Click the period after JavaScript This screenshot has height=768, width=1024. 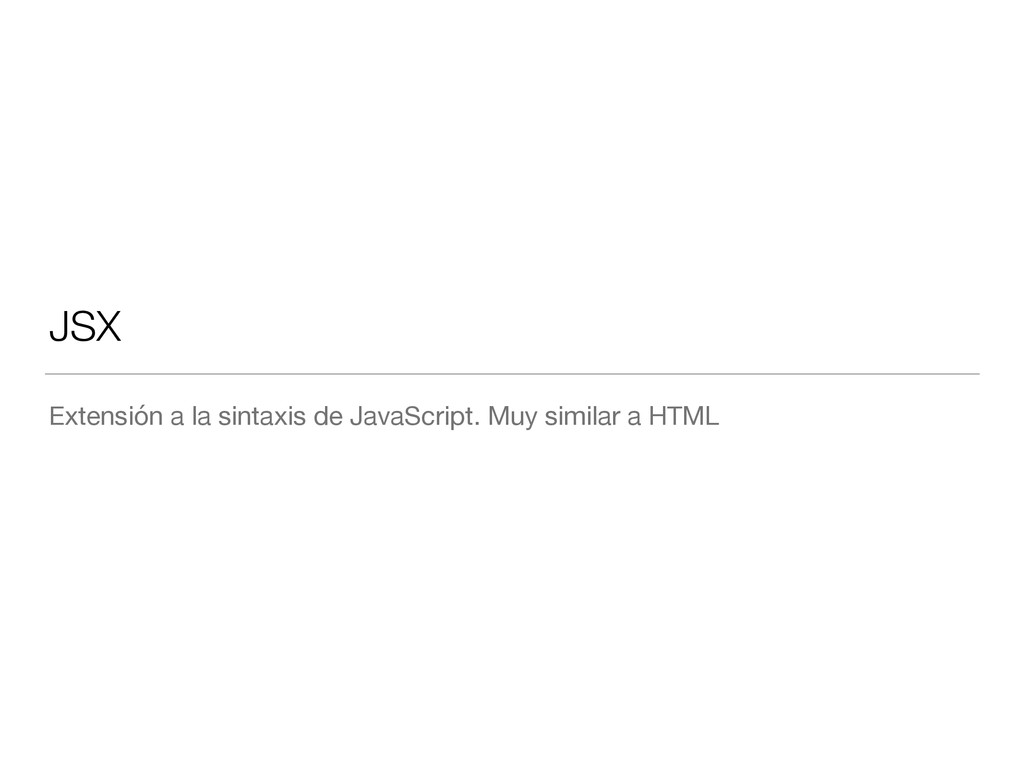pos(477,424)
